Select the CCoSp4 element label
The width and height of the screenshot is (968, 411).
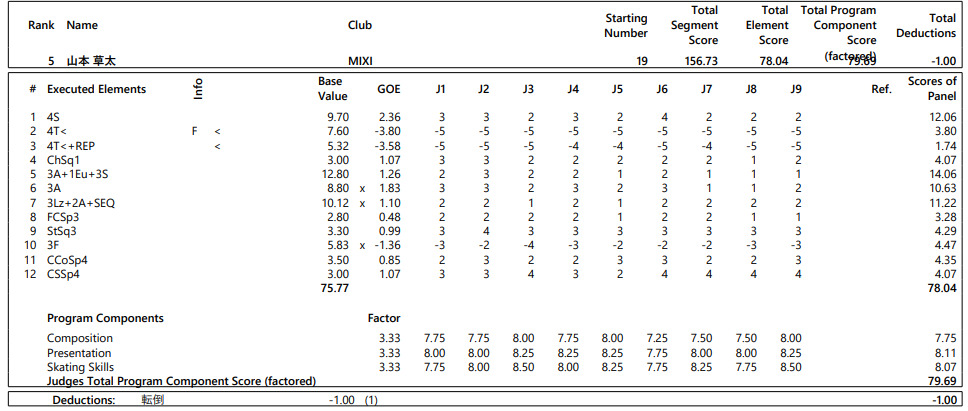click(x=68, y=259)
